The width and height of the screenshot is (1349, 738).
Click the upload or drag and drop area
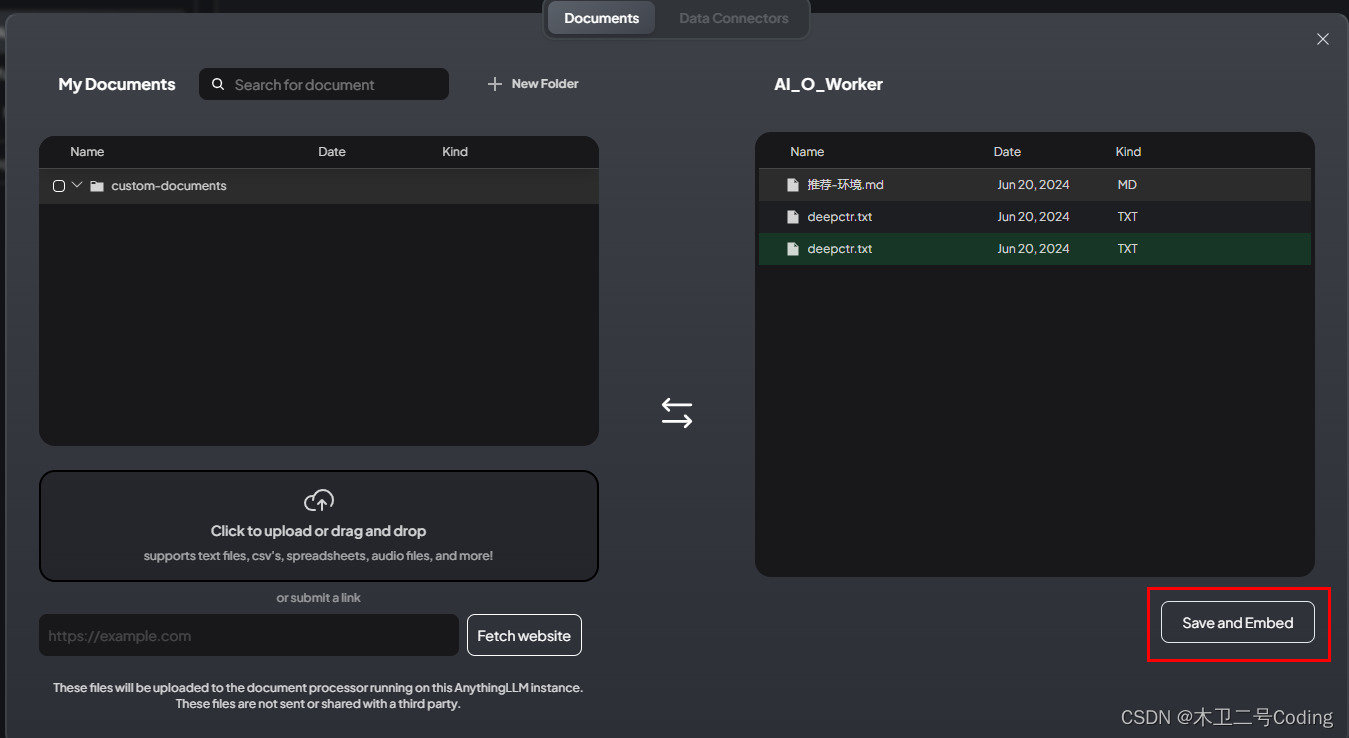click(319, 526)
